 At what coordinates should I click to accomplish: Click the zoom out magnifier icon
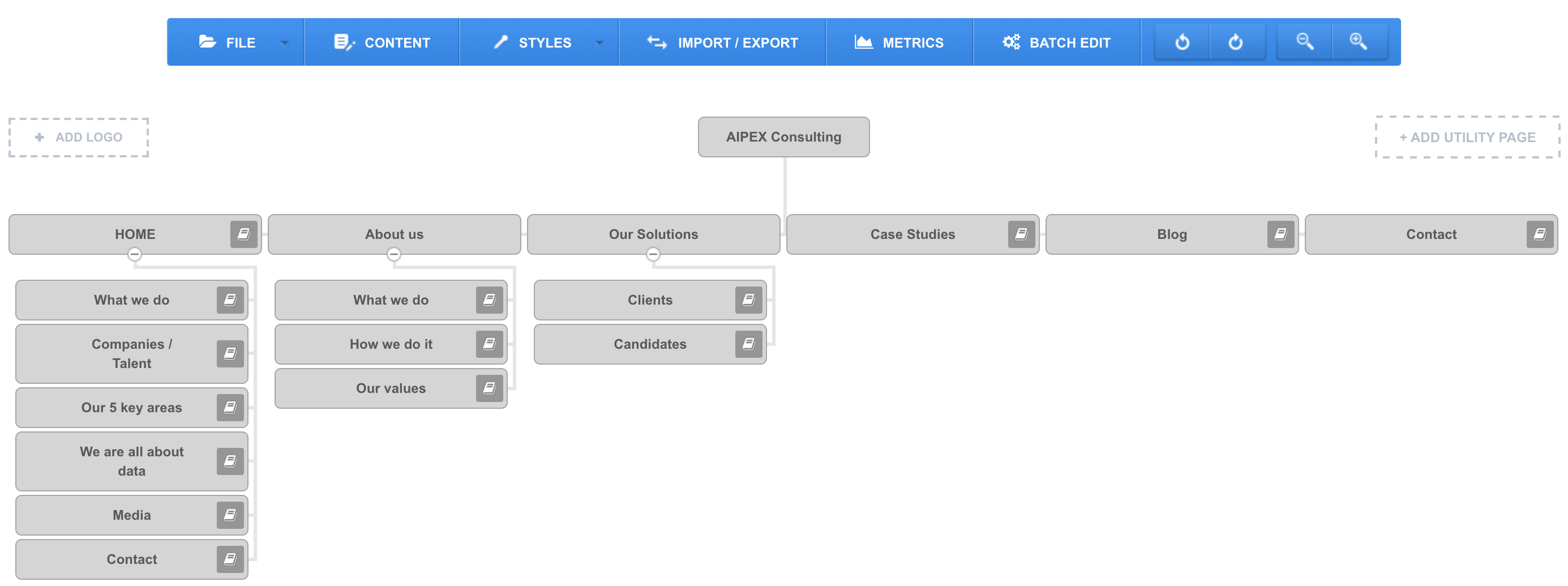pyautogui.click(x=1304, y=42)
